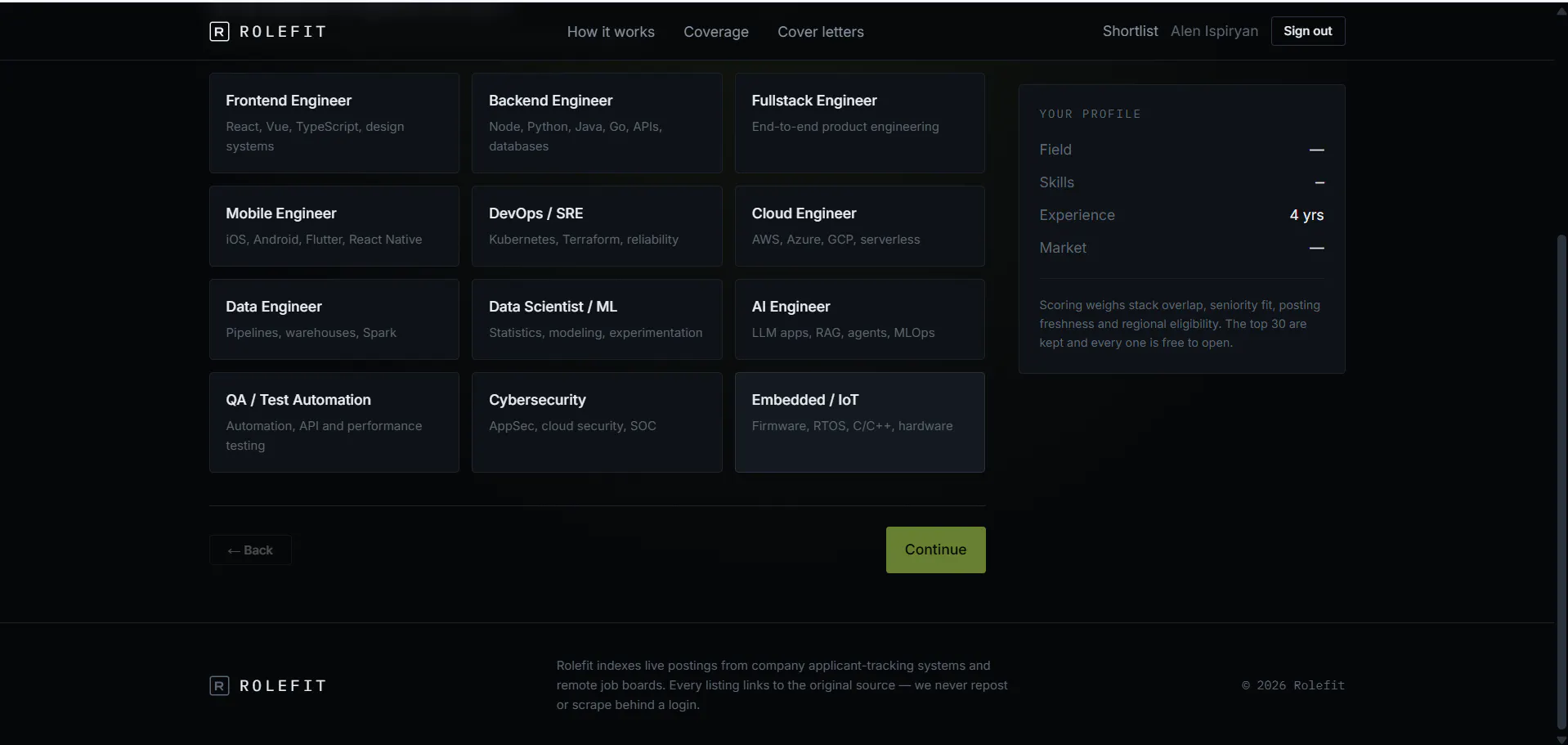Click the ROLEFIT wordmark in header
Image resolution: width=1568 pixels, height=745 pixels.
click(283, 31)
